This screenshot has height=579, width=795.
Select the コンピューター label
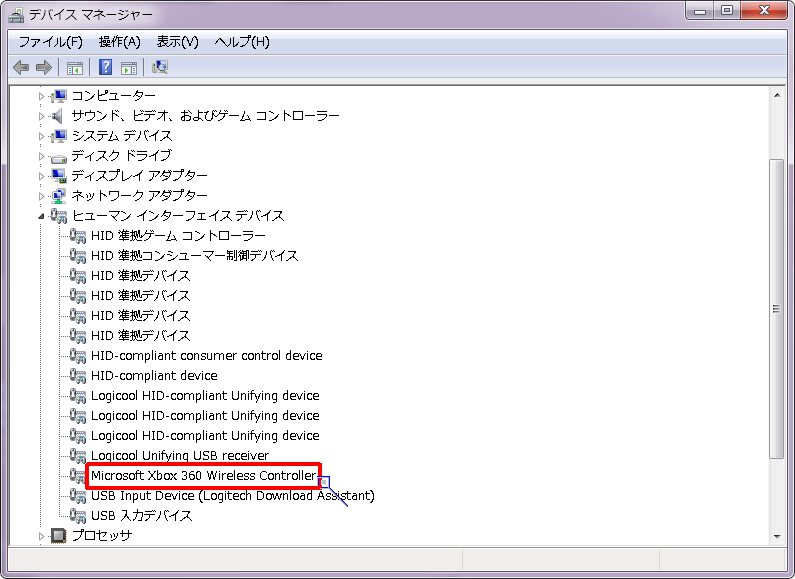click(114, 96)
